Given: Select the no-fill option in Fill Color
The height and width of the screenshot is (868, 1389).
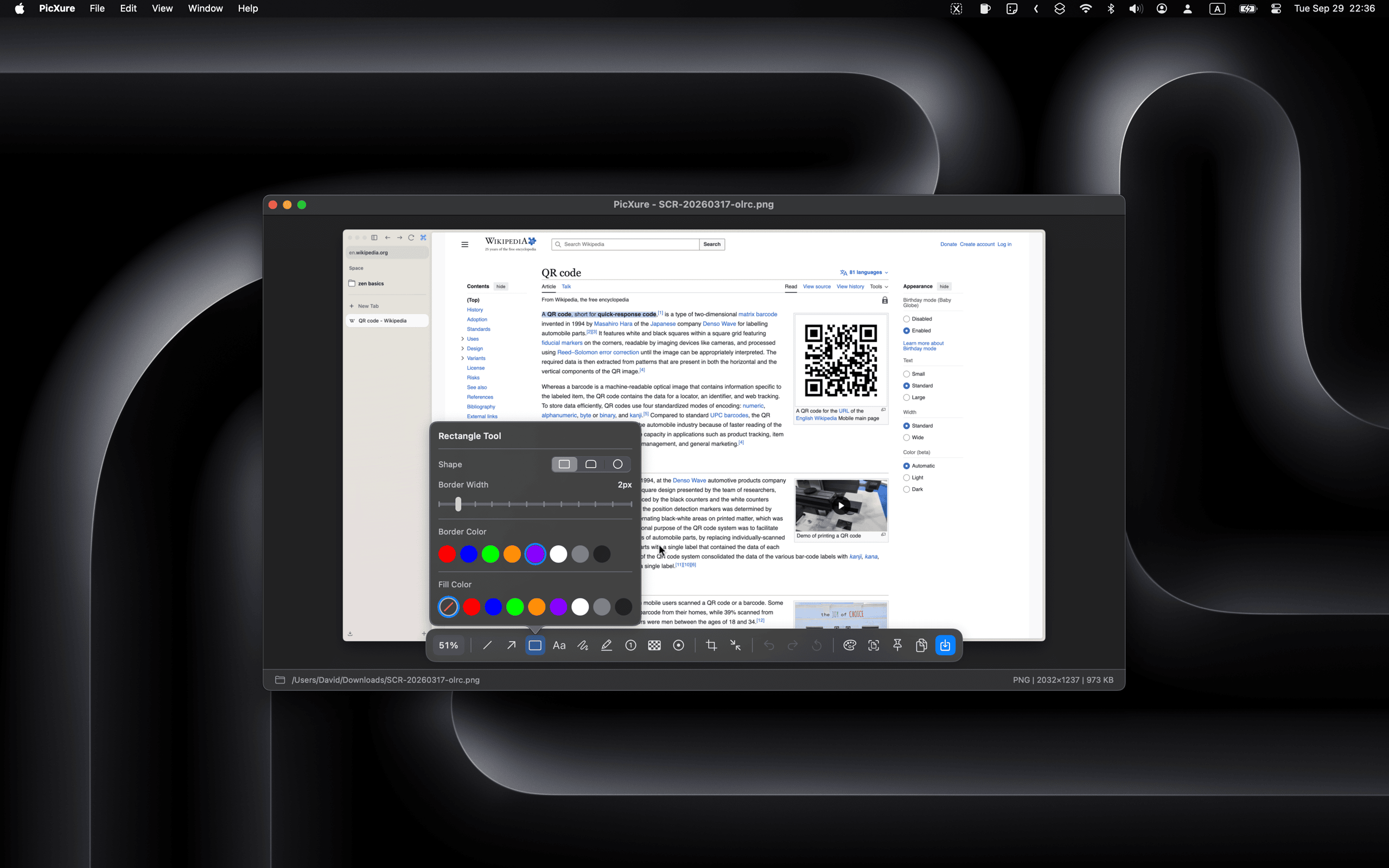Looking at the screenshot, I should coord(448,607).
